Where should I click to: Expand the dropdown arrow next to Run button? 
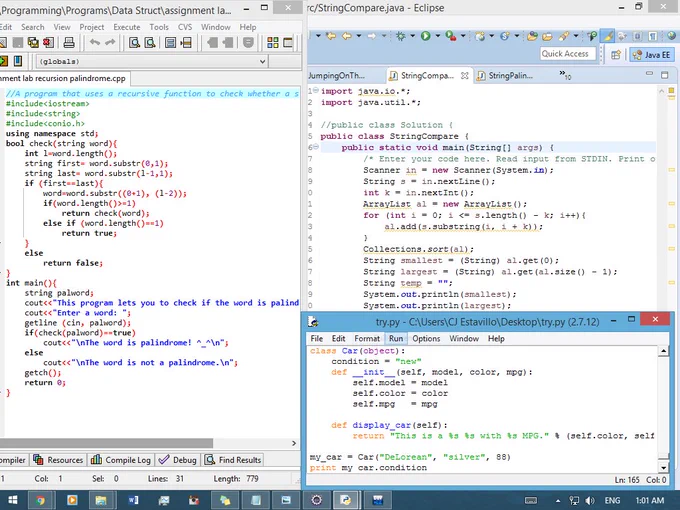point(438,36)
